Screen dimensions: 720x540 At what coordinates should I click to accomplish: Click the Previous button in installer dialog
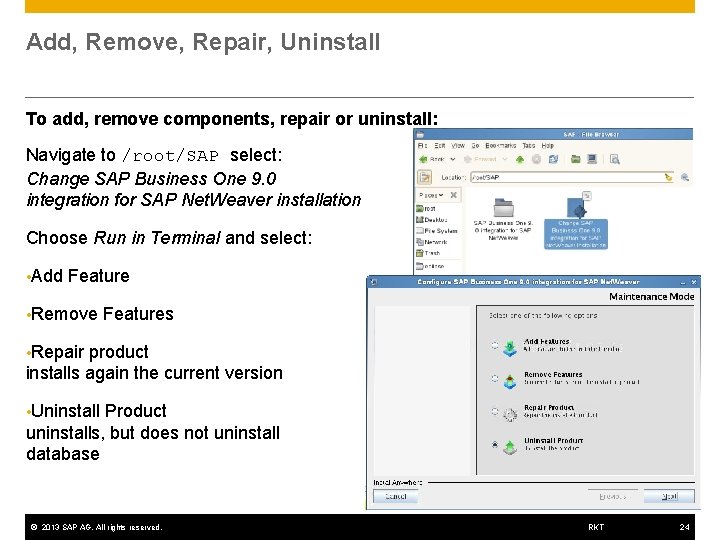coord(613,496)
